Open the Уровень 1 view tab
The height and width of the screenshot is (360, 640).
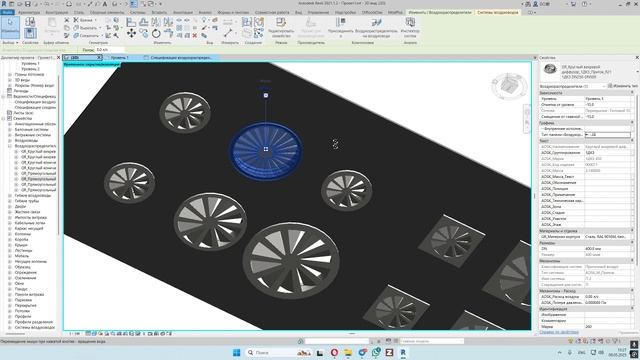click(x=120, y=58)
